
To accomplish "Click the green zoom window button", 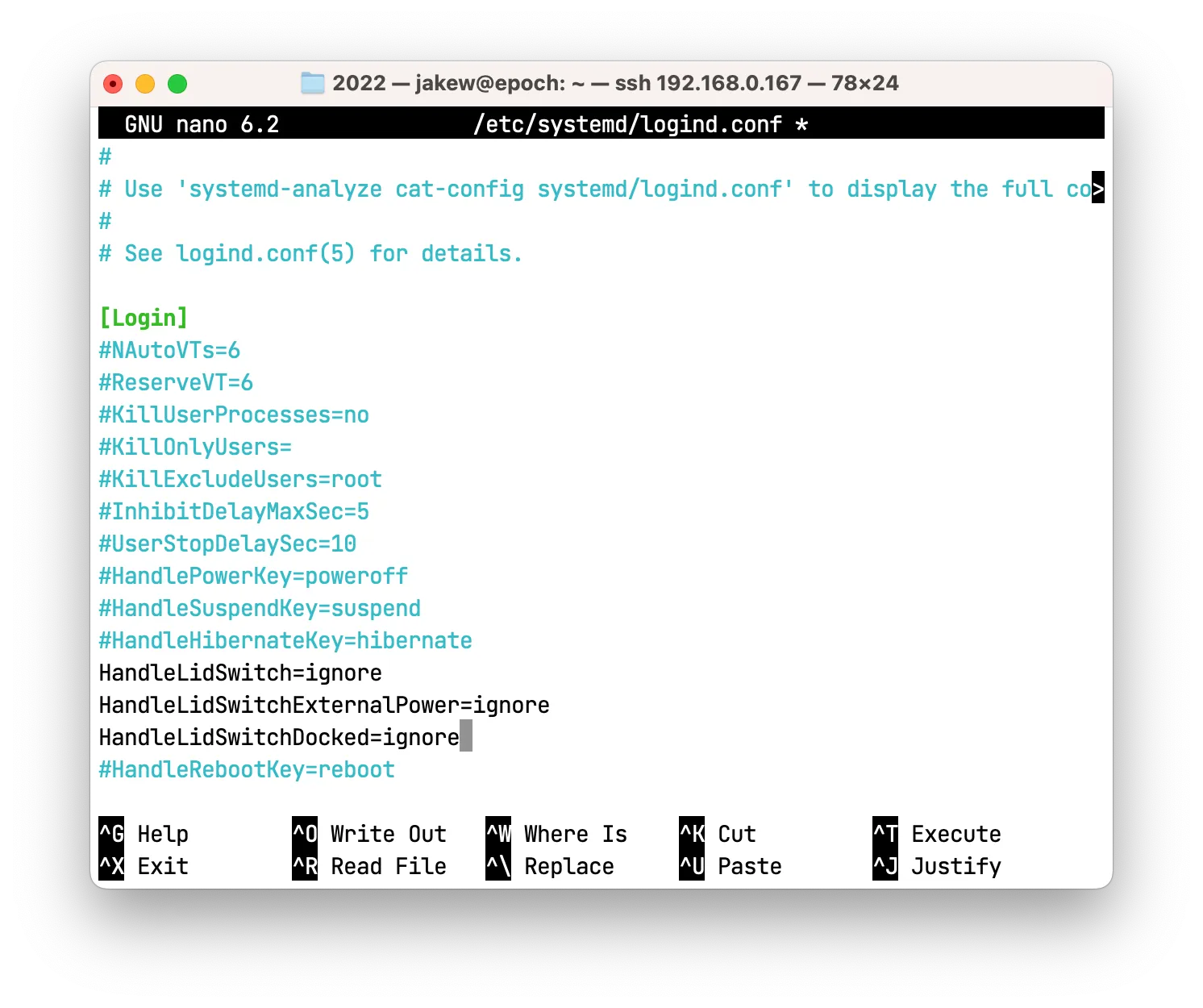I will [177, 84].
